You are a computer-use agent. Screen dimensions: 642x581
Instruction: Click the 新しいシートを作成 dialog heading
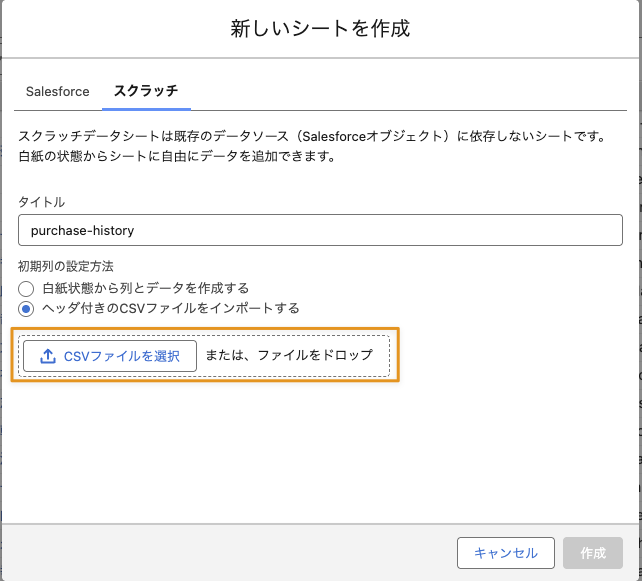tap(320, 29)
